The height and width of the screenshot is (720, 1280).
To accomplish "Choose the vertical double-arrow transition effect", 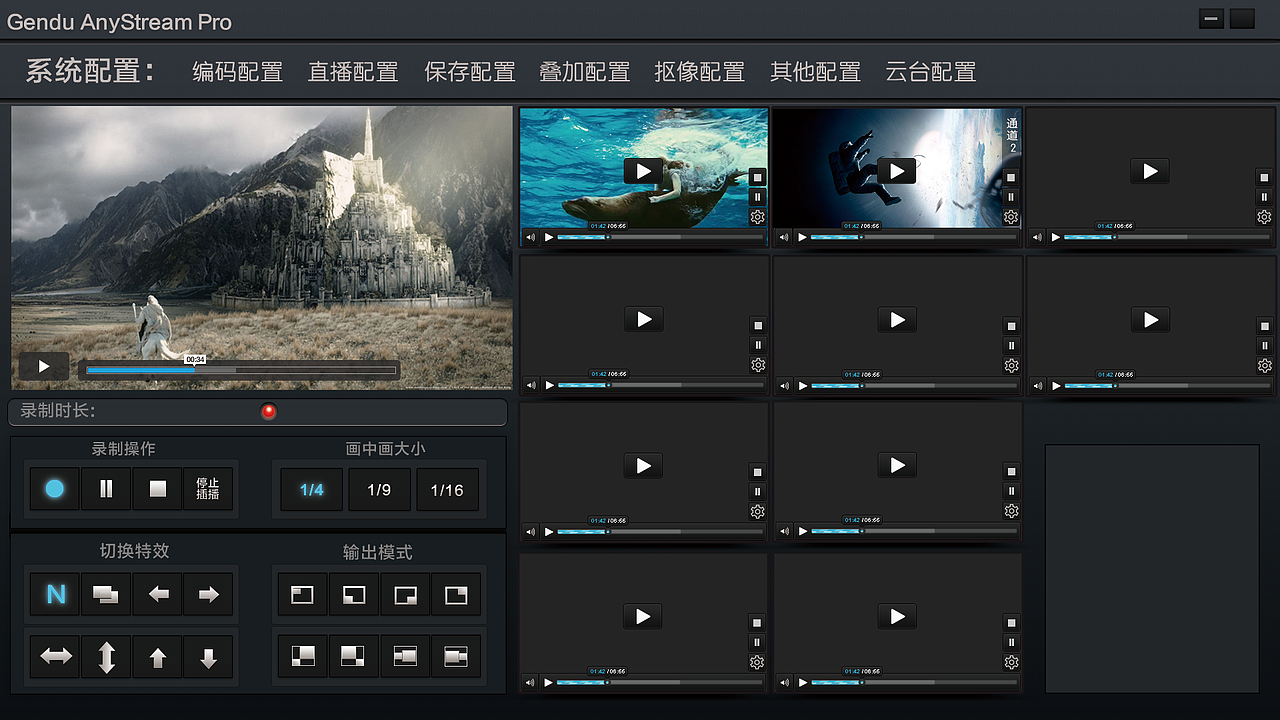I will [106, 657].
